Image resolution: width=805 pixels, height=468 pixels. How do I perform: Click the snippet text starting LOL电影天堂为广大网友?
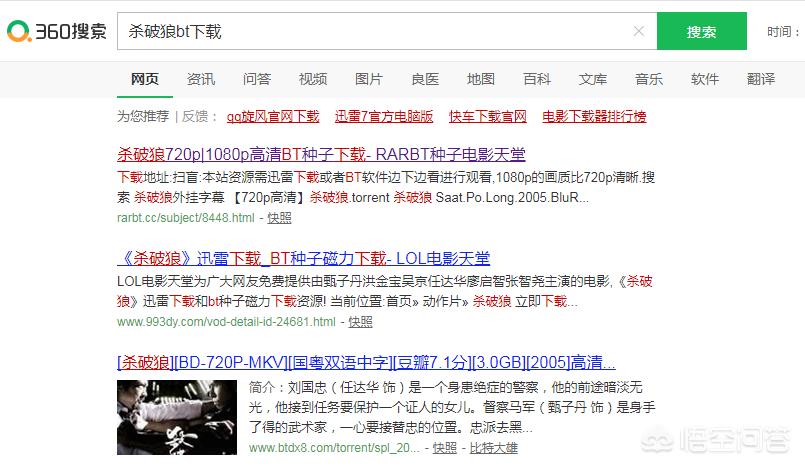(385, 291)
